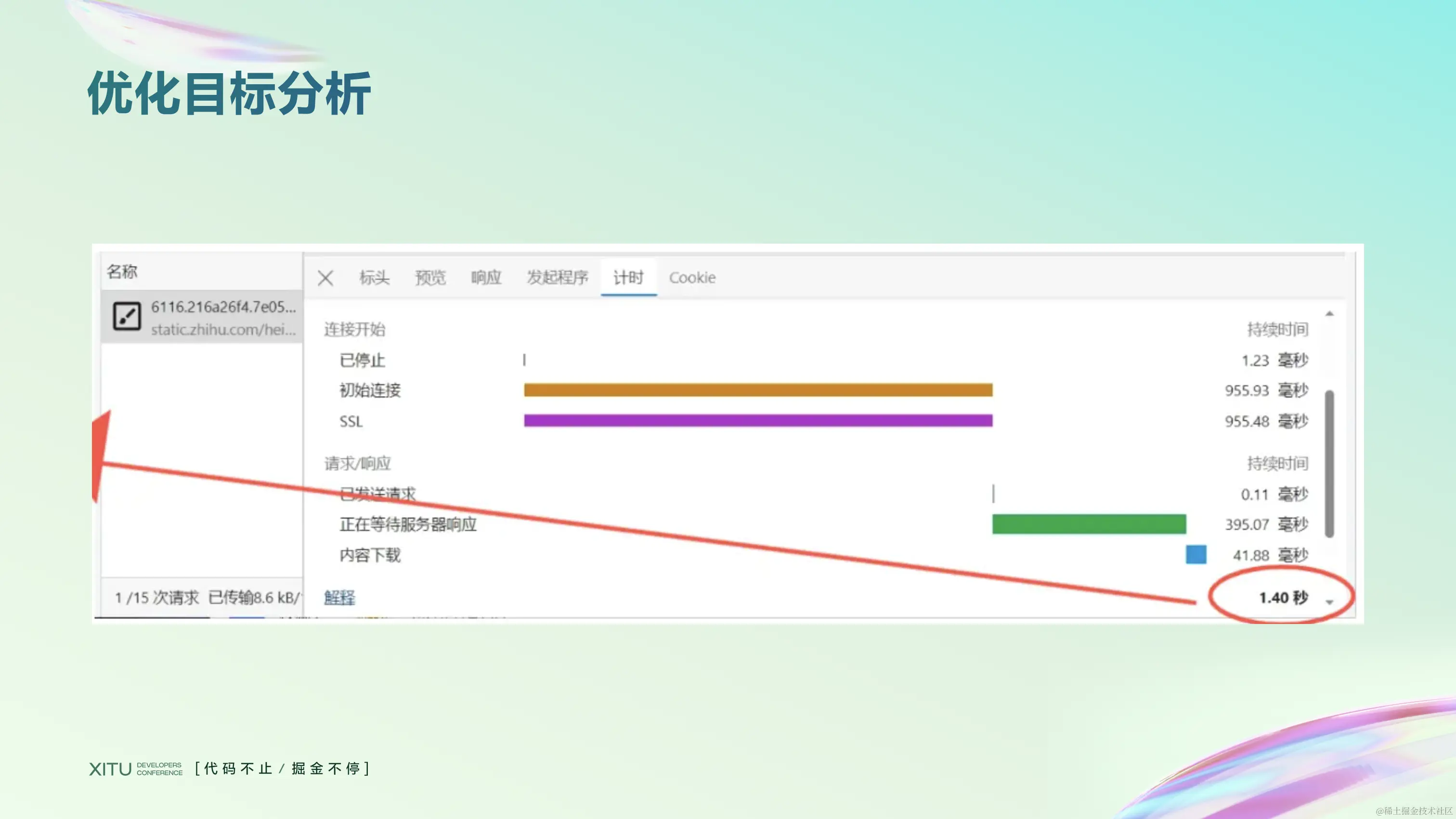This screenshot has height=819, width=1456.
Task: Click the scrollbar up arrow
Action: click(1329, 313)
